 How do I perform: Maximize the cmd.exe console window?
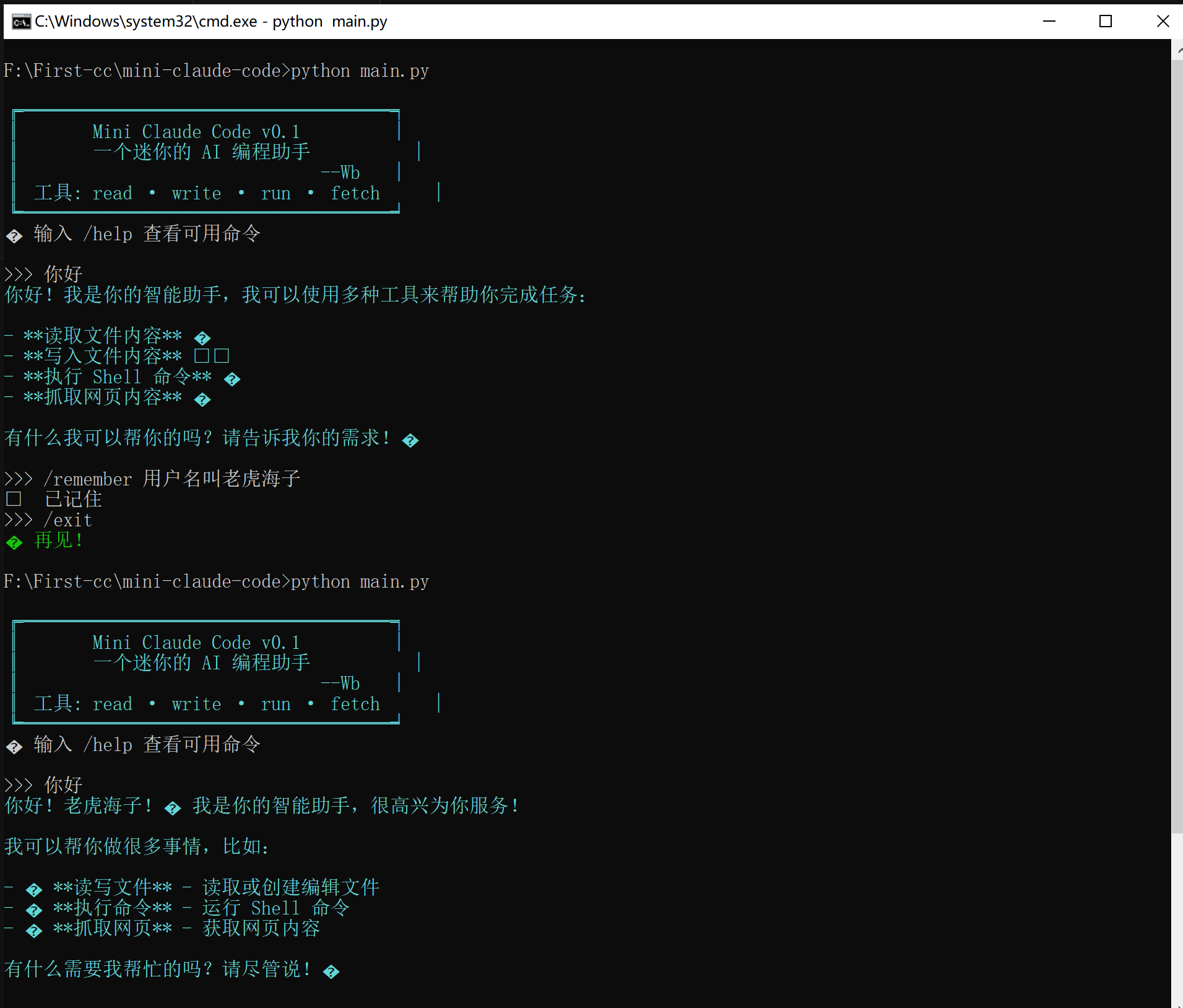(1105, 22)
